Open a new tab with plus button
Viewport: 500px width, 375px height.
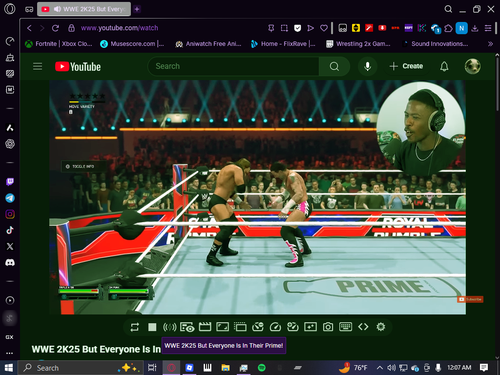click(137, 9)
